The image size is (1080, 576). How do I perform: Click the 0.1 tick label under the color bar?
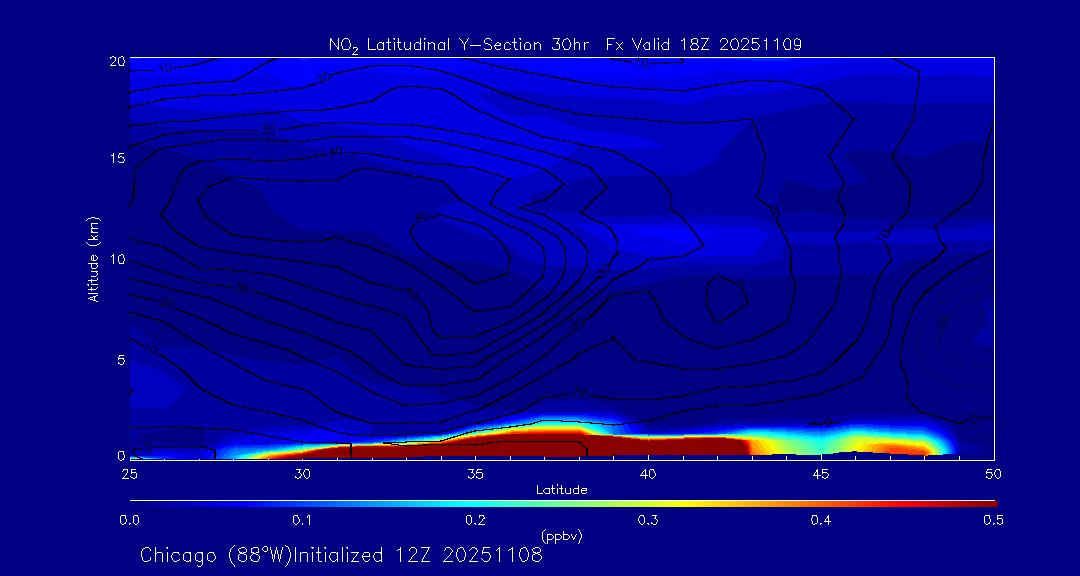click(302, 520)
